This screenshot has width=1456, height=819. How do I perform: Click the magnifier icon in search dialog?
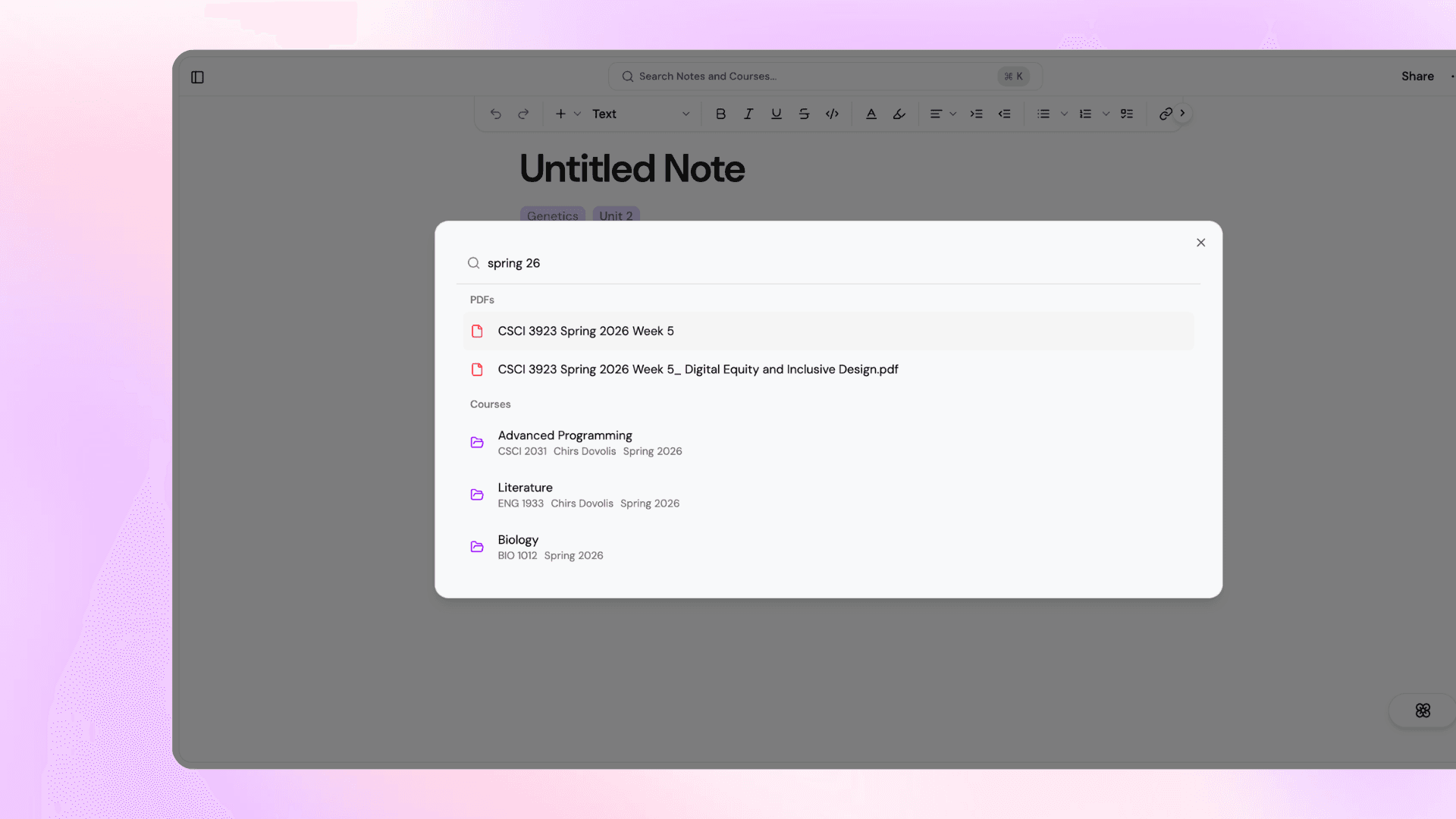(x=473, y=263)
